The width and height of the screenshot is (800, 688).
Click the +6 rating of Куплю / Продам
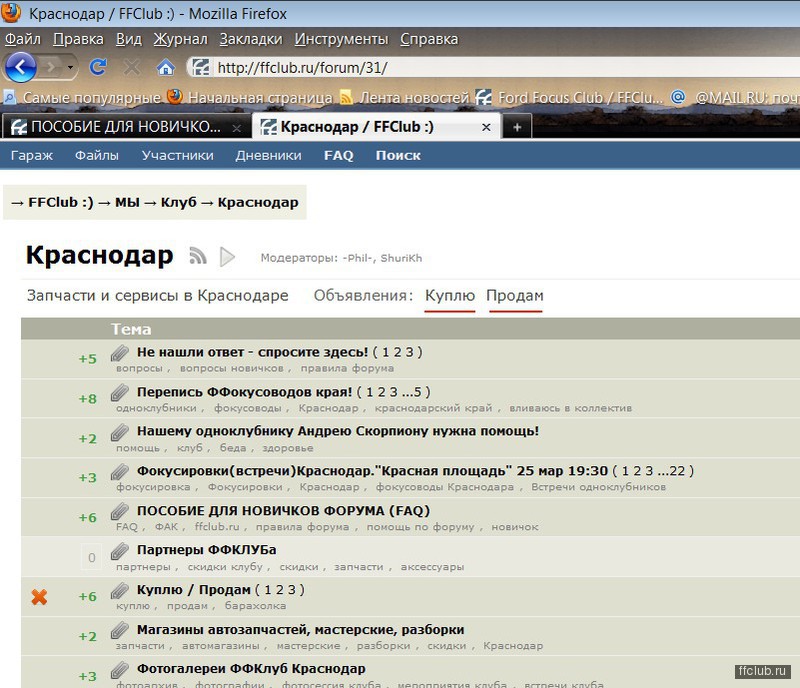coord(87,596)
